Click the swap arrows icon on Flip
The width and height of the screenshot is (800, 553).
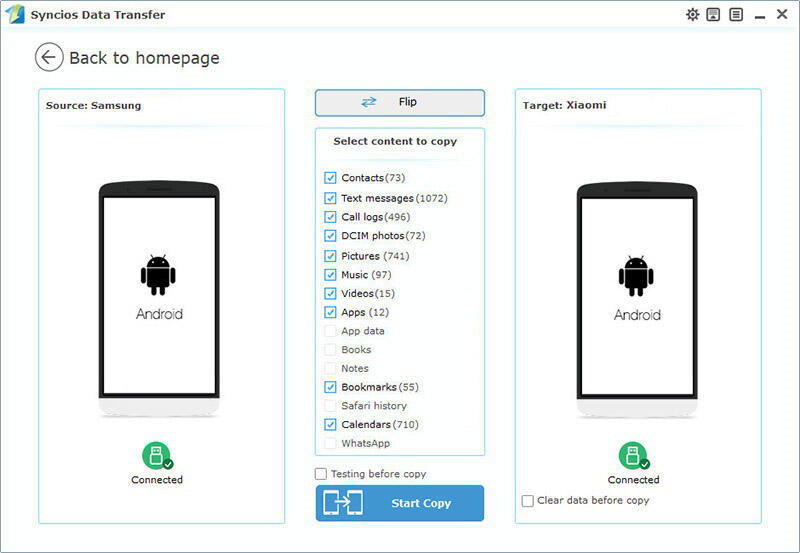[368, 102]
